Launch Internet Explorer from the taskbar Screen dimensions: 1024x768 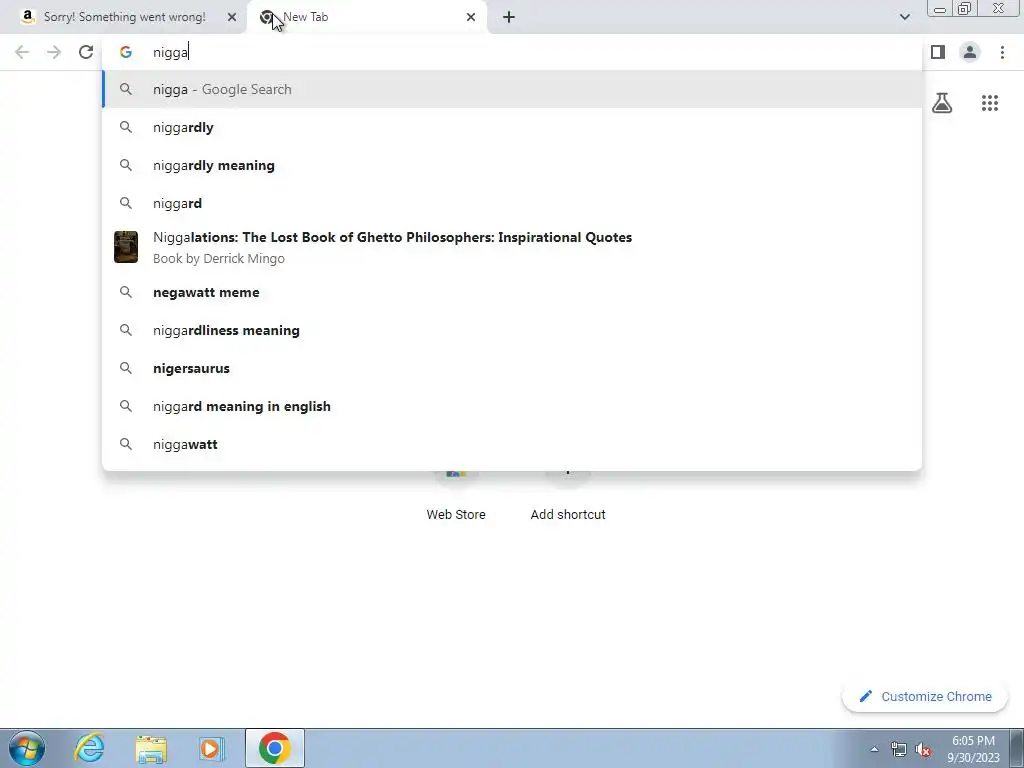click(x=89, y=748)
